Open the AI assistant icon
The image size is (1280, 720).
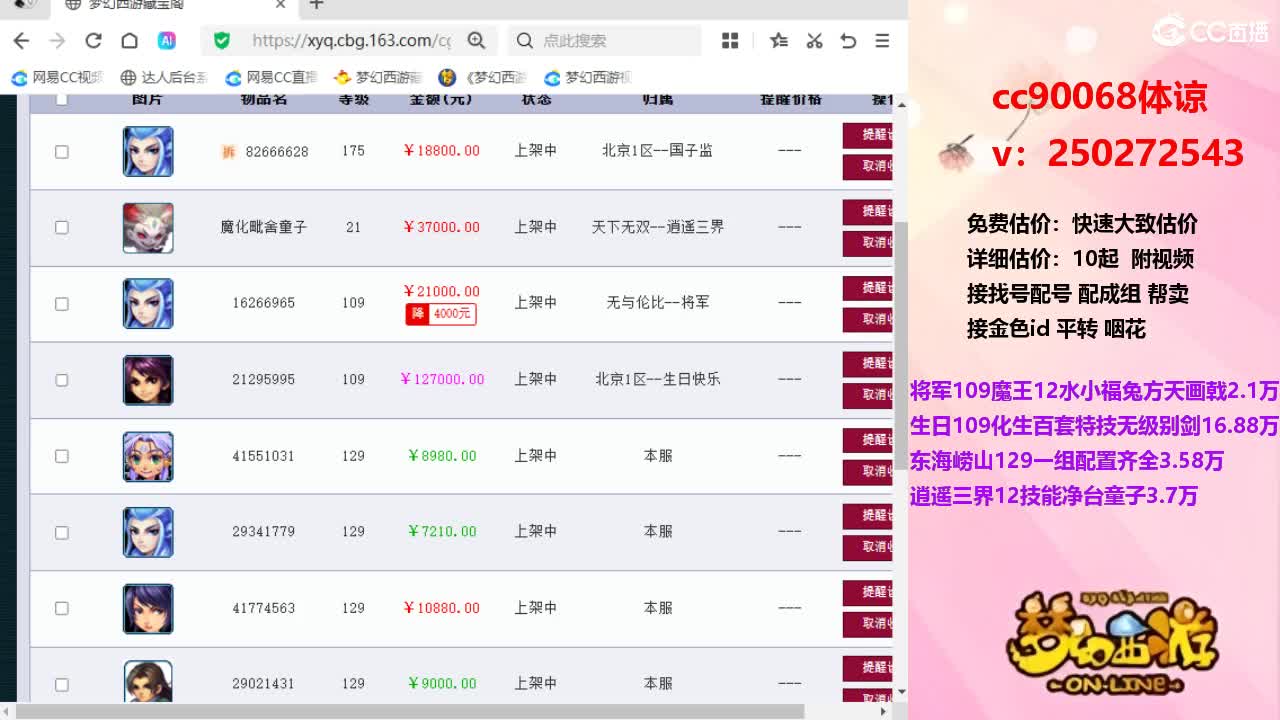click(x=167, y=41)
